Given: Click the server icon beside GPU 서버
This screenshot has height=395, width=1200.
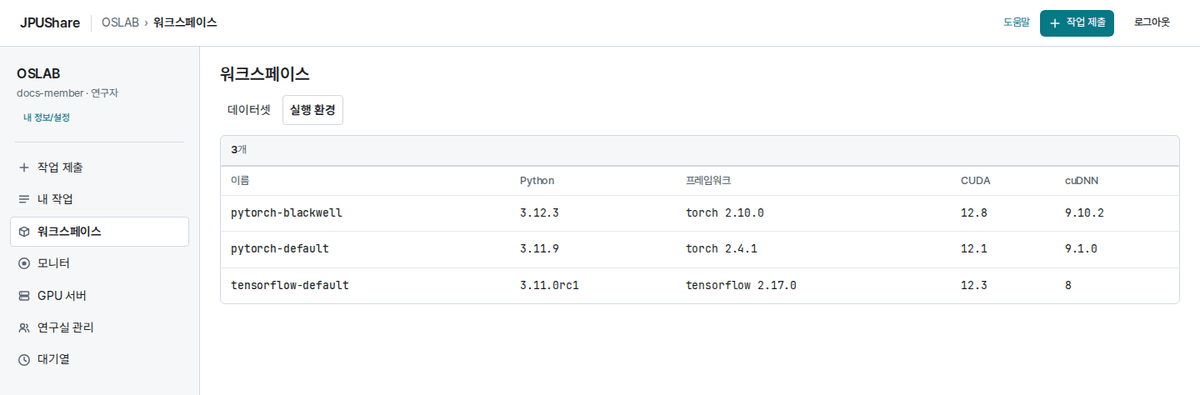Looking at the screenshot, I should coord(24,295).
